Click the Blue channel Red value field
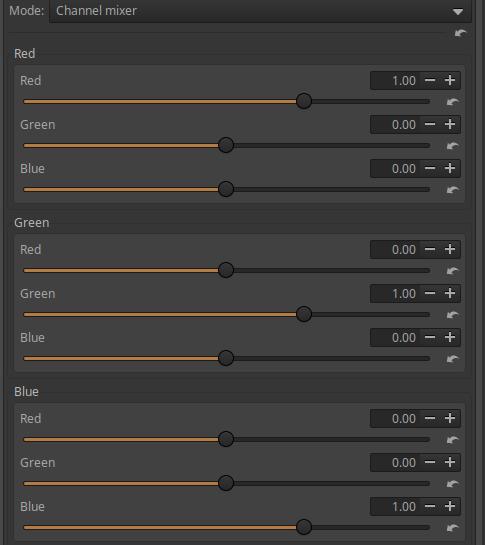This screenshot has width=485, height=545. [x=395, y=418]
